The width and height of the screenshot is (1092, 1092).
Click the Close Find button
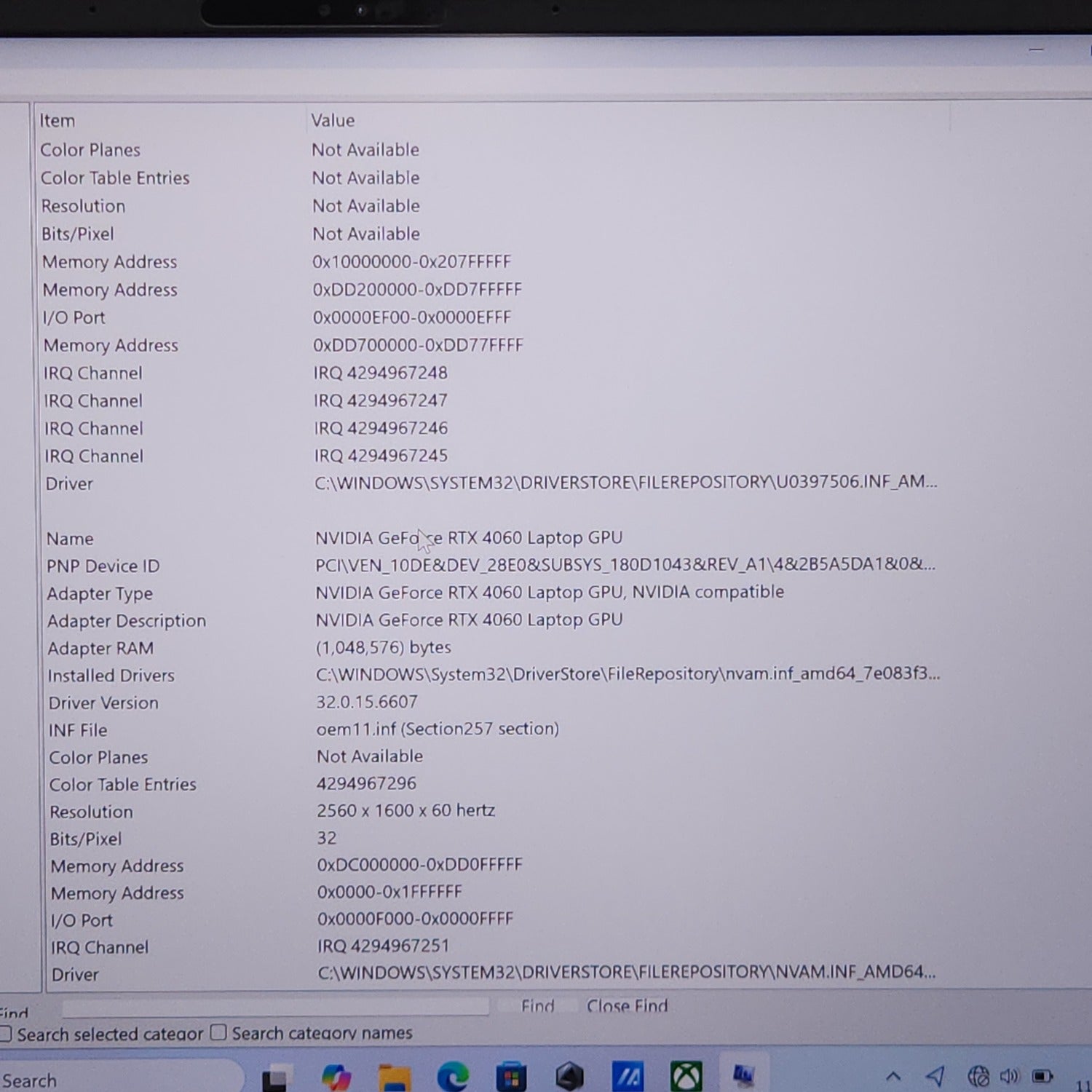(627, 1006)
